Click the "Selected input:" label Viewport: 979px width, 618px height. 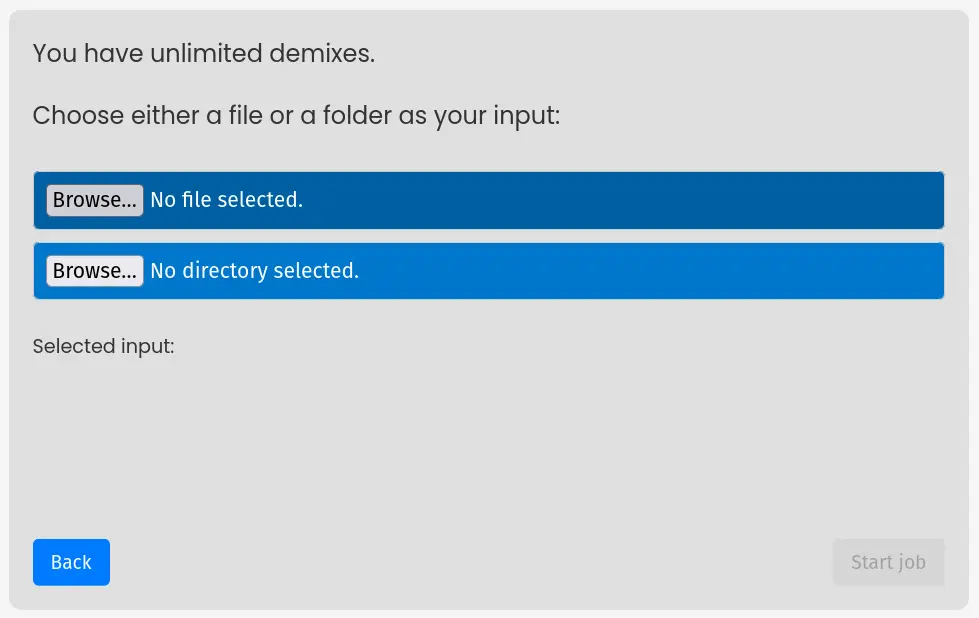coord(103,347)
